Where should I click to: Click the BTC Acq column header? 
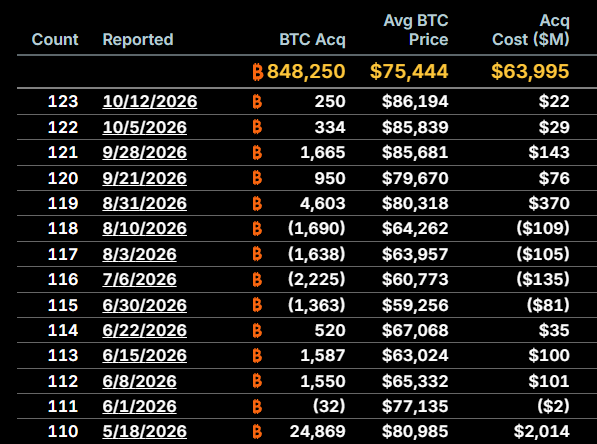click(313, 39)
